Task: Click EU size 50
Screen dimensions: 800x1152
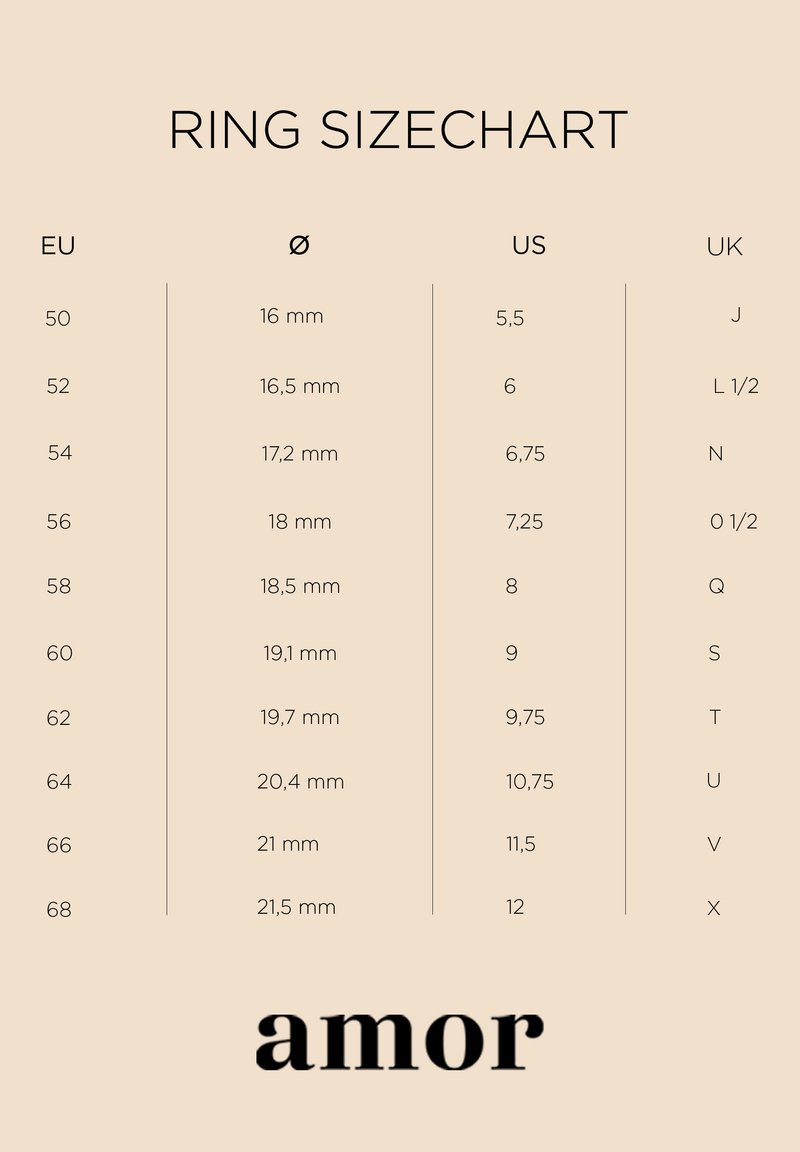Action: pos(58,319)
